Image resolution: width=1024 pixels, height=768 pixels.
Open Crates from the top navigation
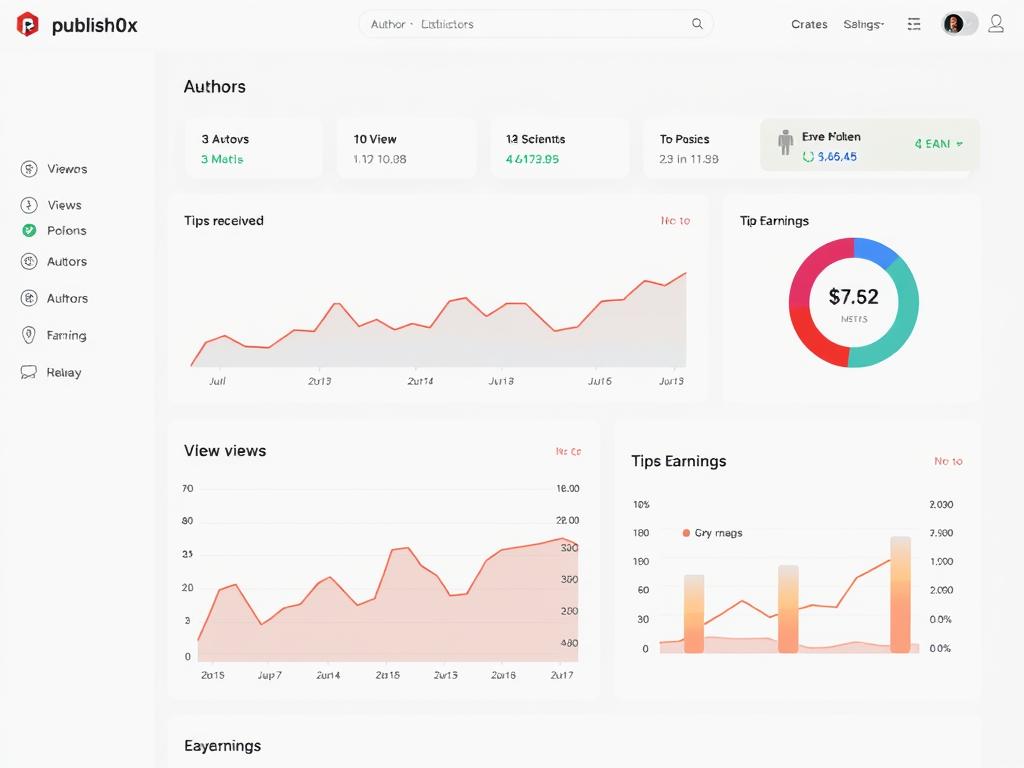tap(809, 24)
